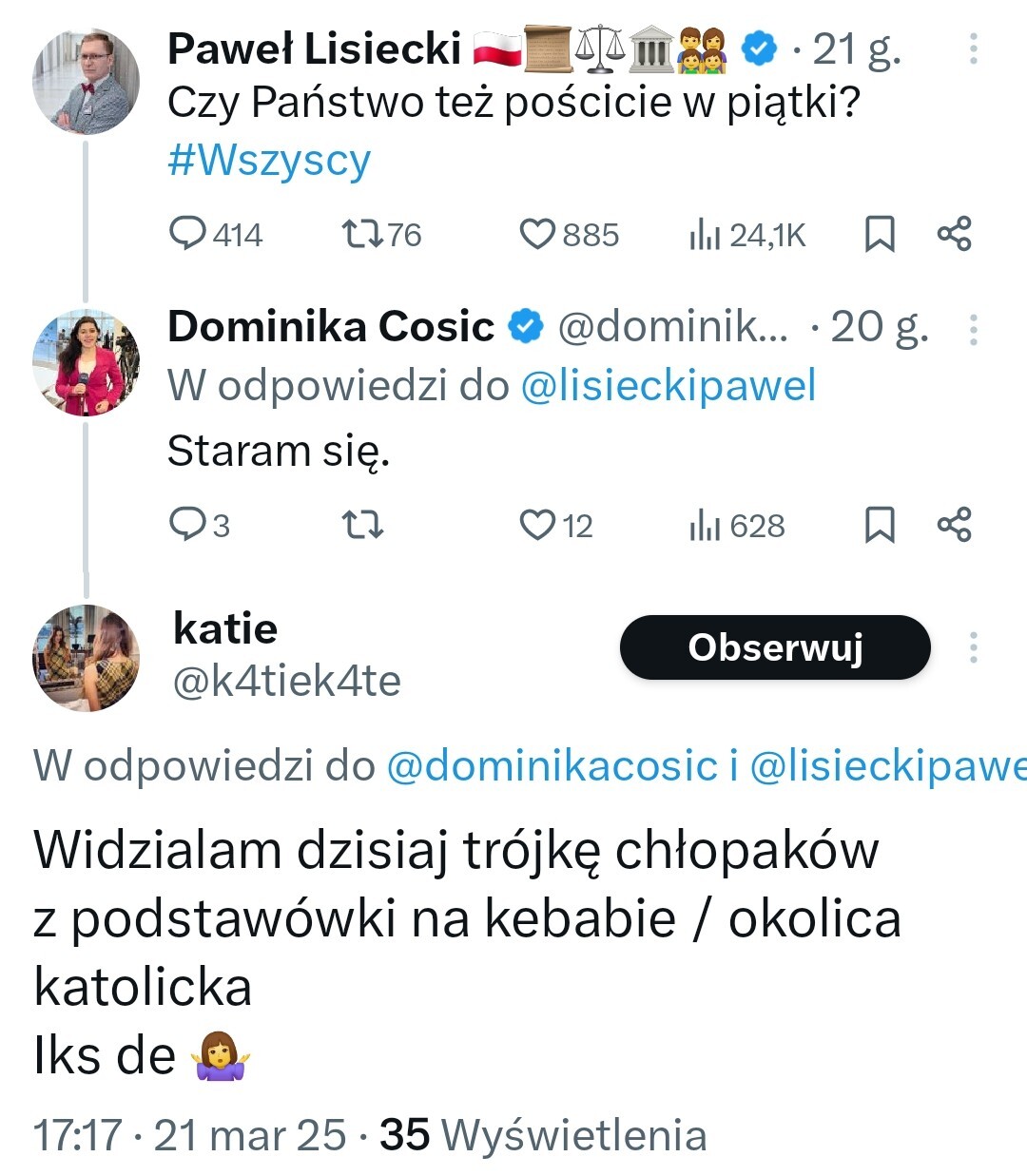Repost Paweł Lisiecki's post
Viewport: 1027px width, 1176px height.
(361, 234)
